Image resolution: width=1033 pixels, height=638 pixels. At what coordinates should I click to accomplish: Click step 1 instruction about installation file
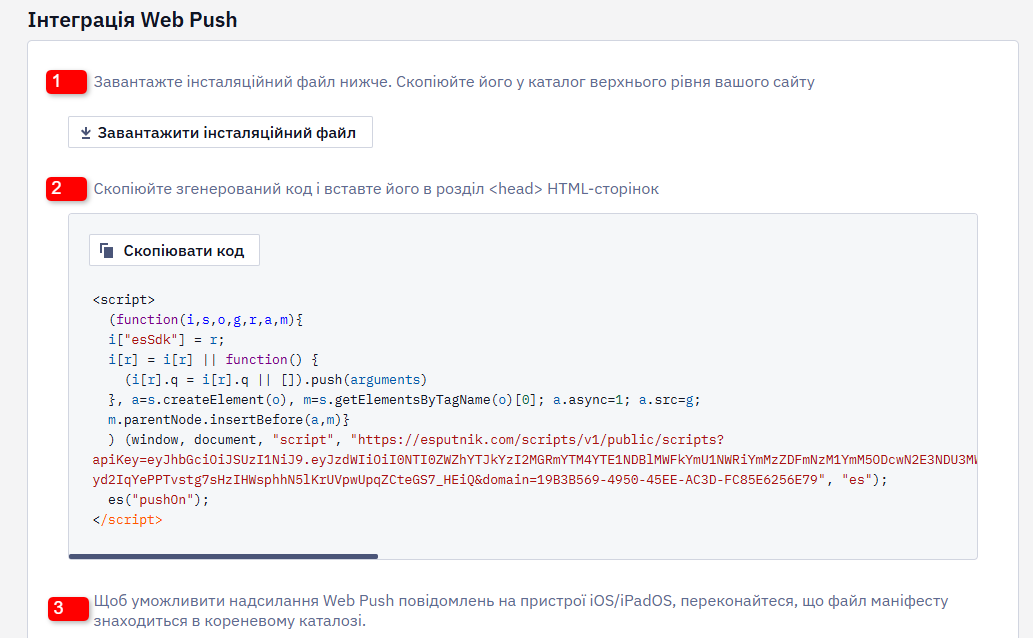pyautogui.click(x=454, y=82)
